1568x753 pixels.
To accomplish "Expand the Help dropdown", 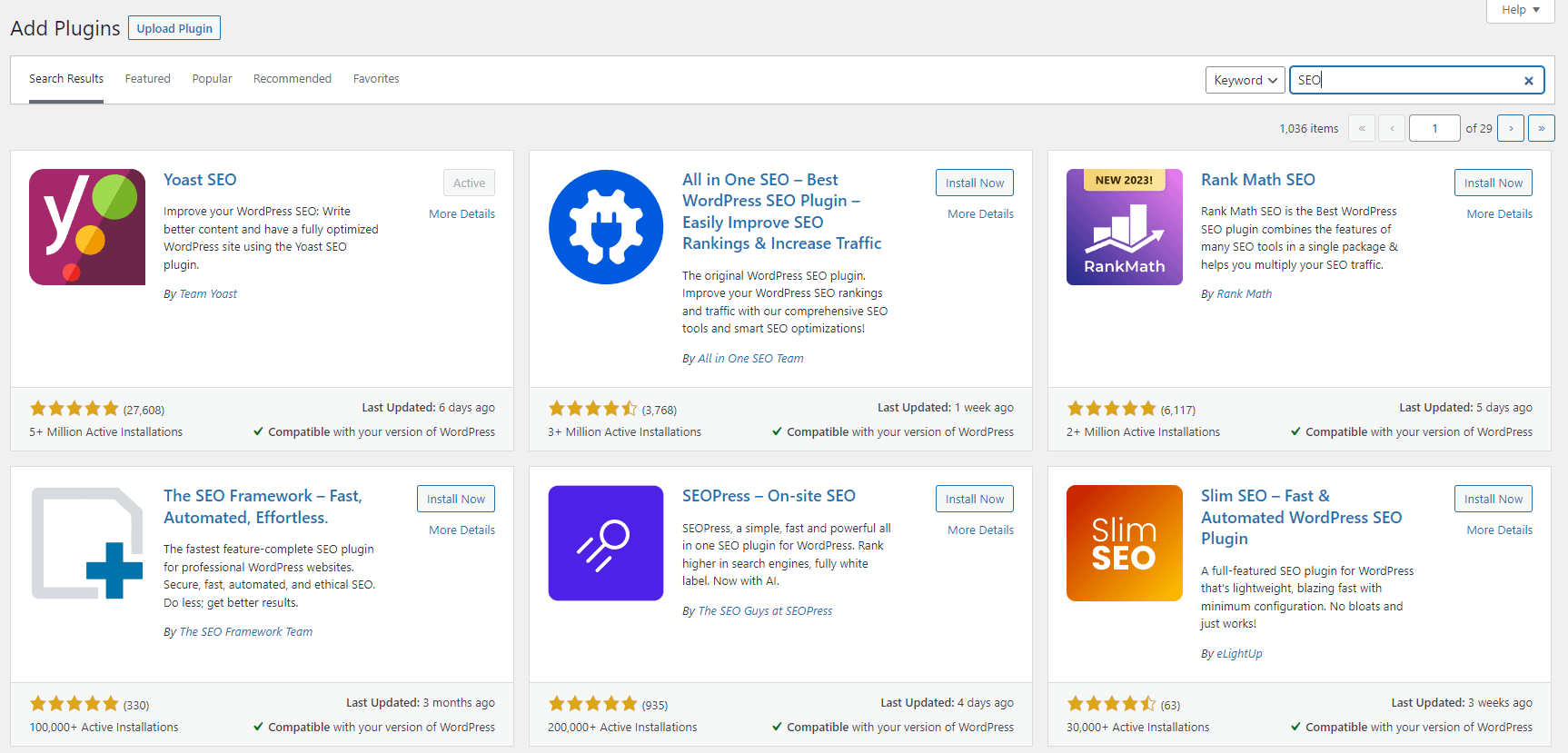I will click(x=1520, y=10).
